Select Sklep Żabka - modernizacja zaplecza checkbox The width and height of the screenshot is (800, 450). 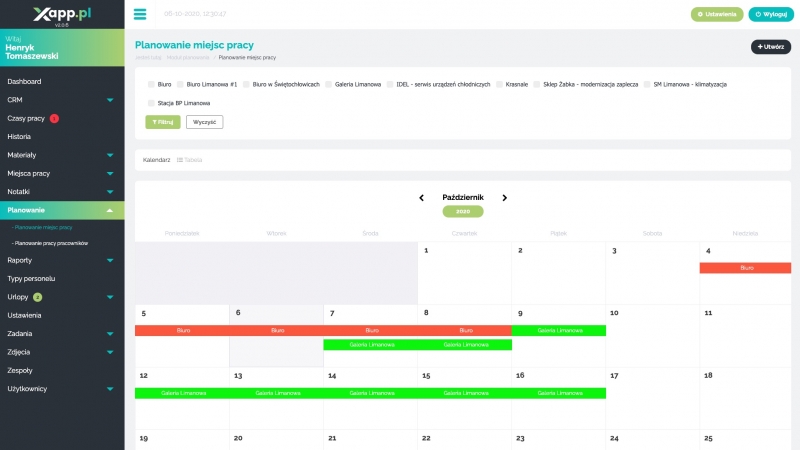537,85
